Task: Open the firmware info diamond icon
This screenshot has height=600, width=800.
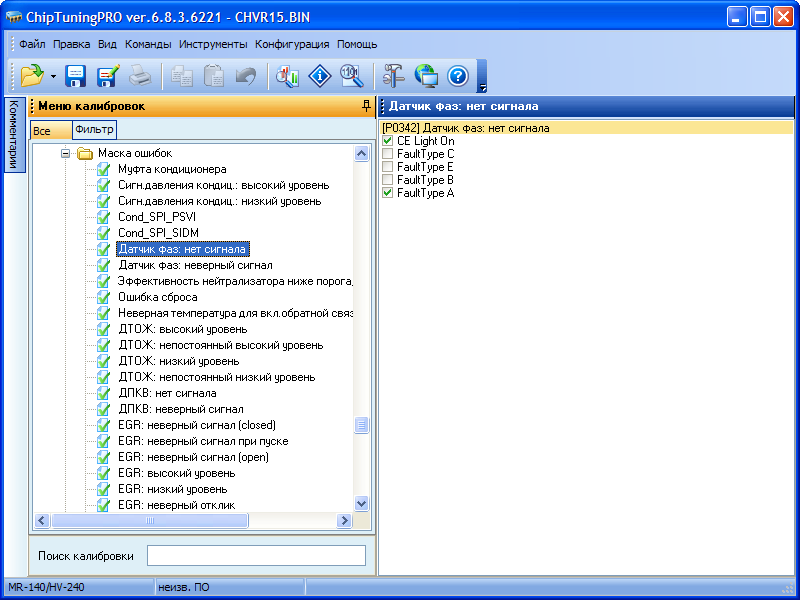Action: tap(319, 75)
